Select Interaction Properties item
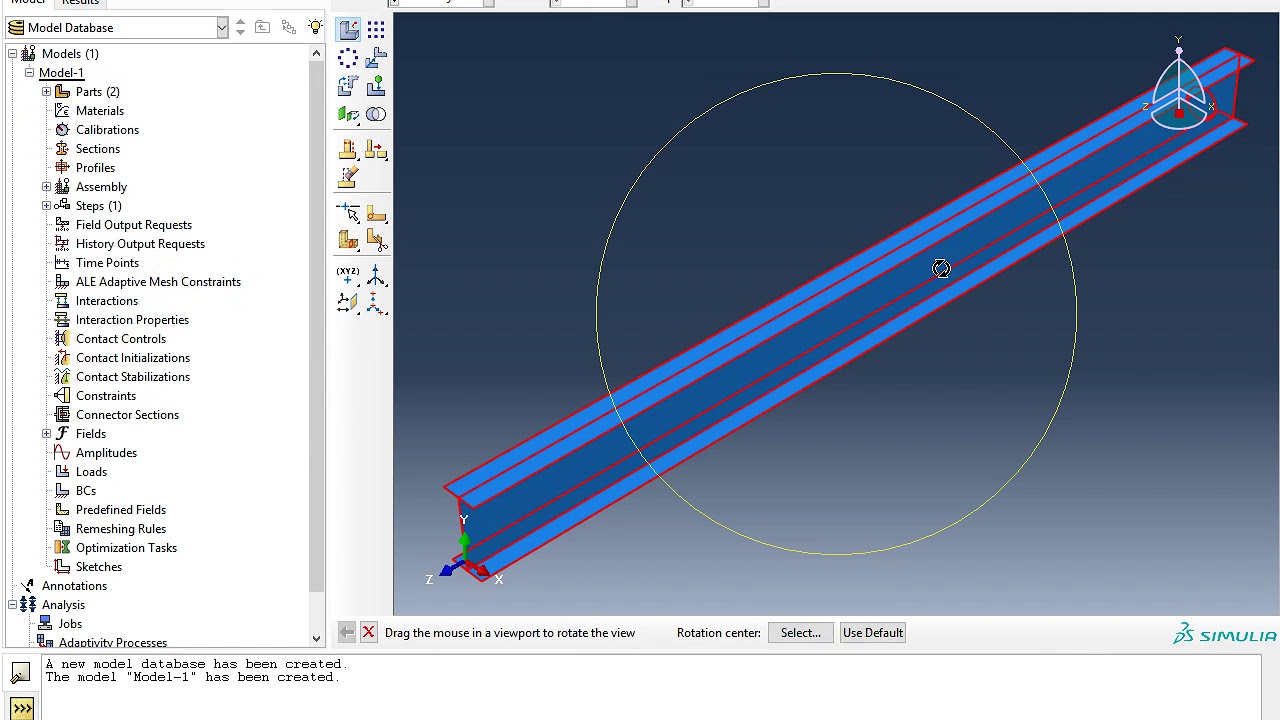The width and height of the screenshot is (1280, 720). tap(132, 320)
